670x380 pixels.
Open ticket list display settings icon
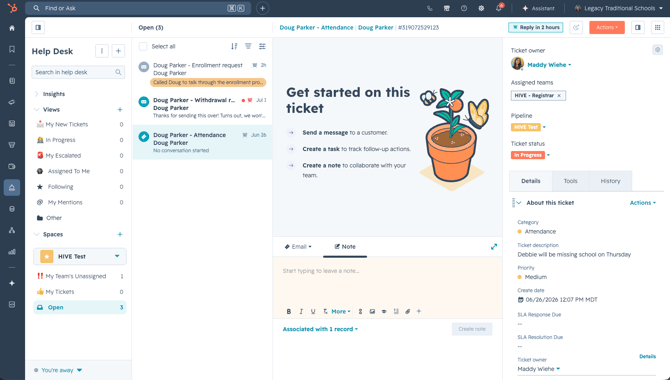pyautogui.click(x=262, y=46)
